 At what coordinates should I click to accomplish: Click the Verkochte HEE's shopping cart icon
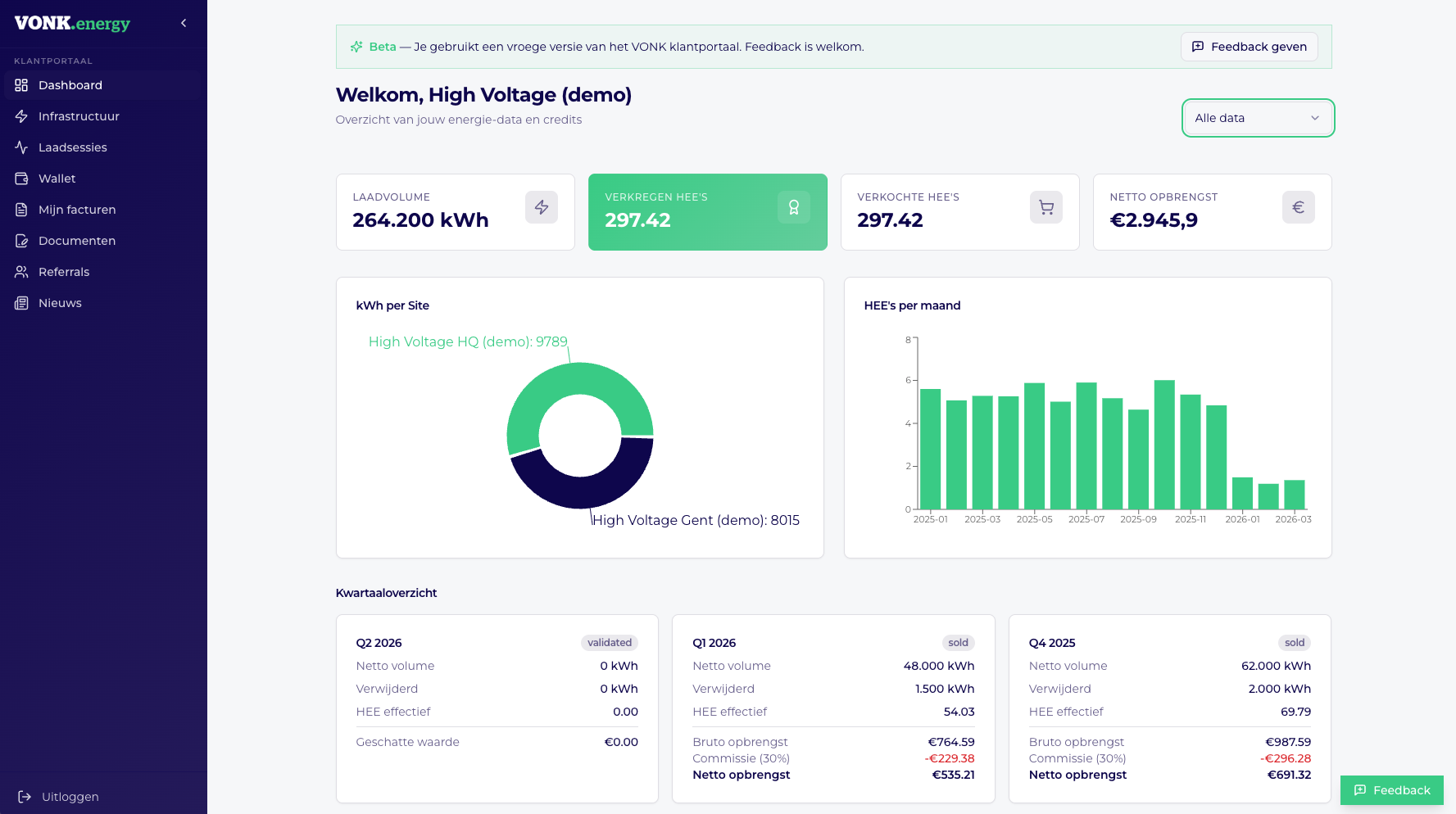click(x=1046, y=207)
